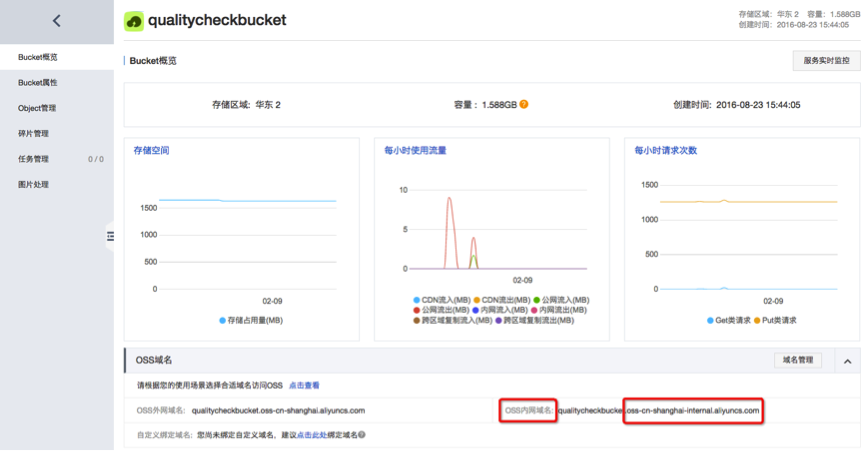Collapse the OSS域名 section chevron
The width and height of the screenshot is (866, 451).
[847, 361]
